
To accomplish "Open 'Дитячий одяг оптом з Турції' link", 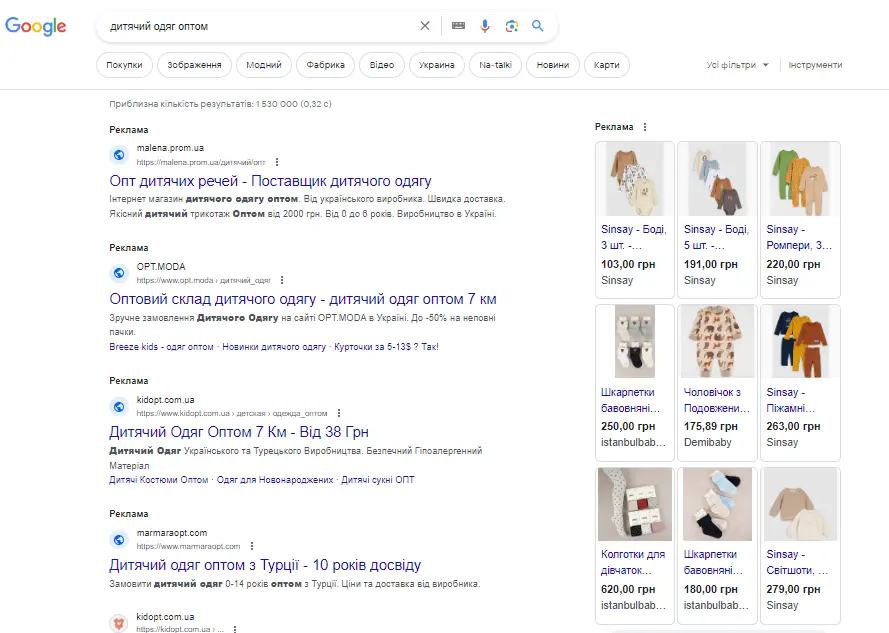I will [x=265, y=565].
